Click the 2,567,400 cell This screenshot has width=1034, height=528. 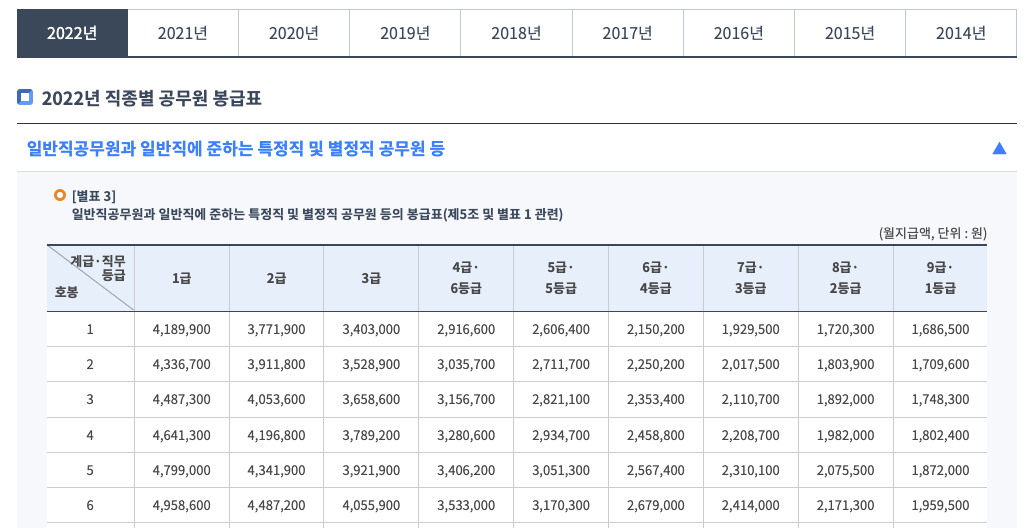click(x=656, y=470)
